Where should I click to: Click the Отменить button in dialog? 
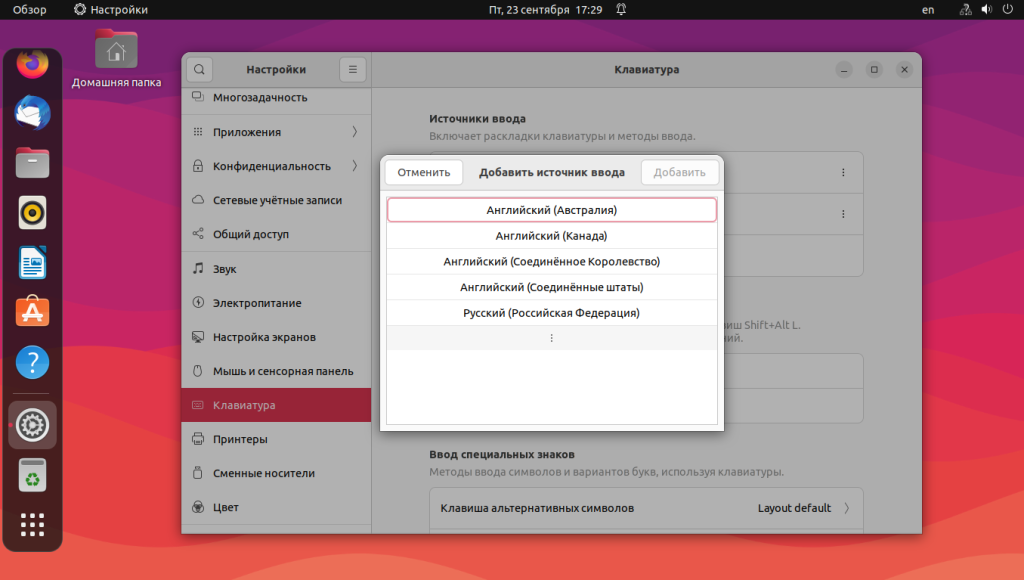(424, 172)
